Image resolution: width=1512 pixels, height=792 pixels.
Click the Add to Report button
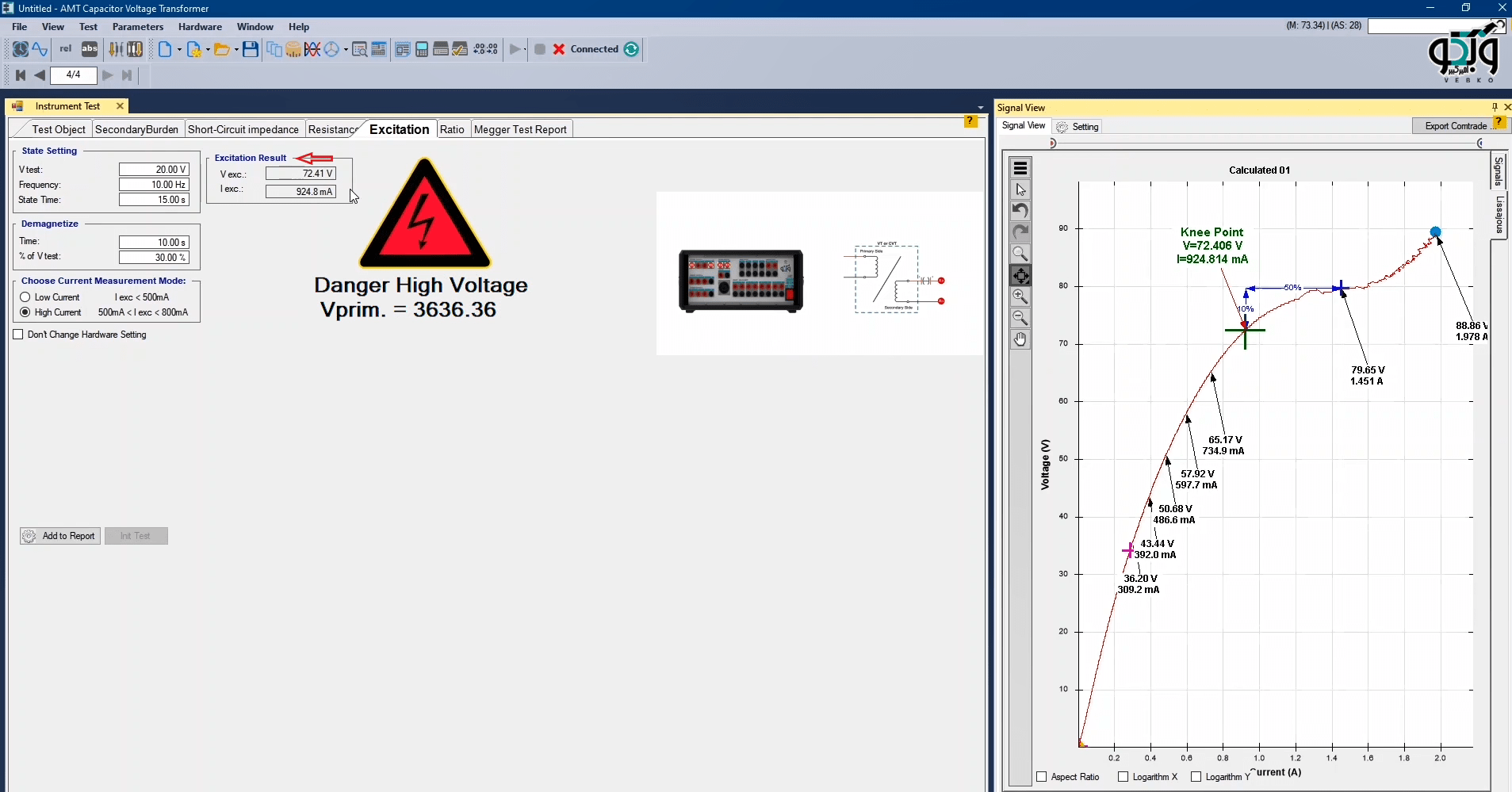tap(60, 536)
